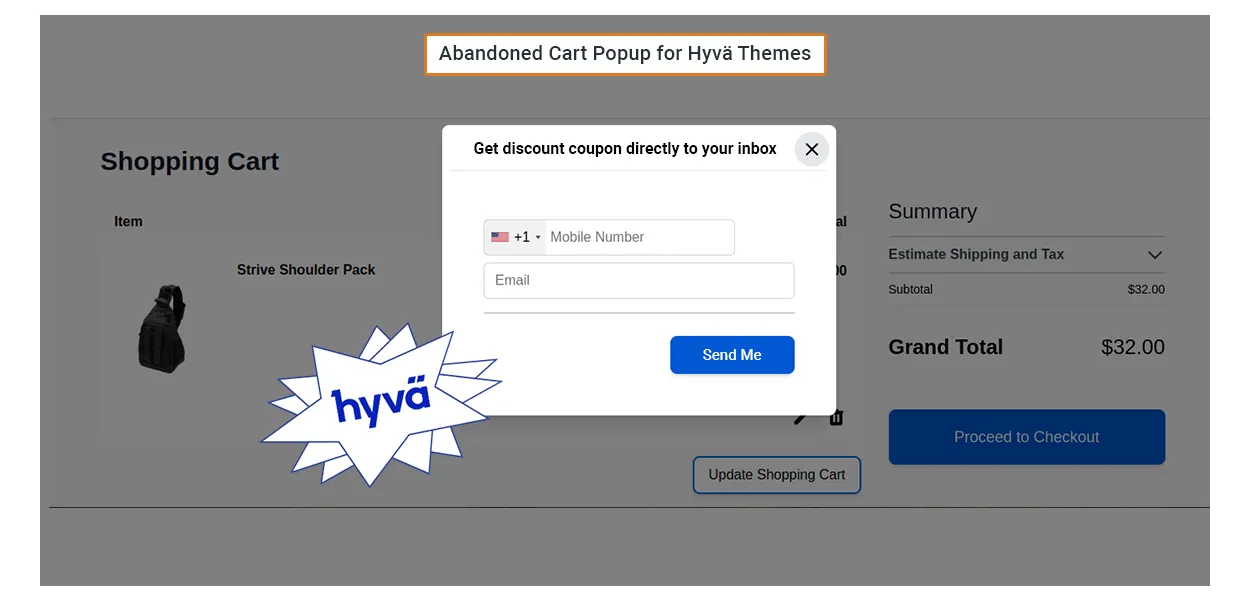The image size is (1250, 600).
Task: Edit the cart item with pencil icon
Action: click(801, 419)
